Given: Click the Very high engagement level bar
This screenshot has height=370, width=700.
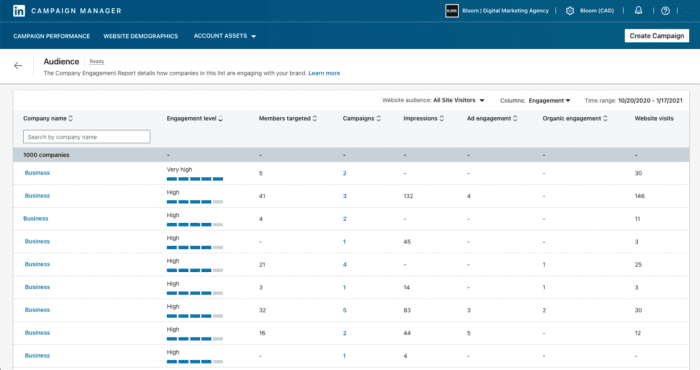Looking at the screenshot, I should point(195,179).
